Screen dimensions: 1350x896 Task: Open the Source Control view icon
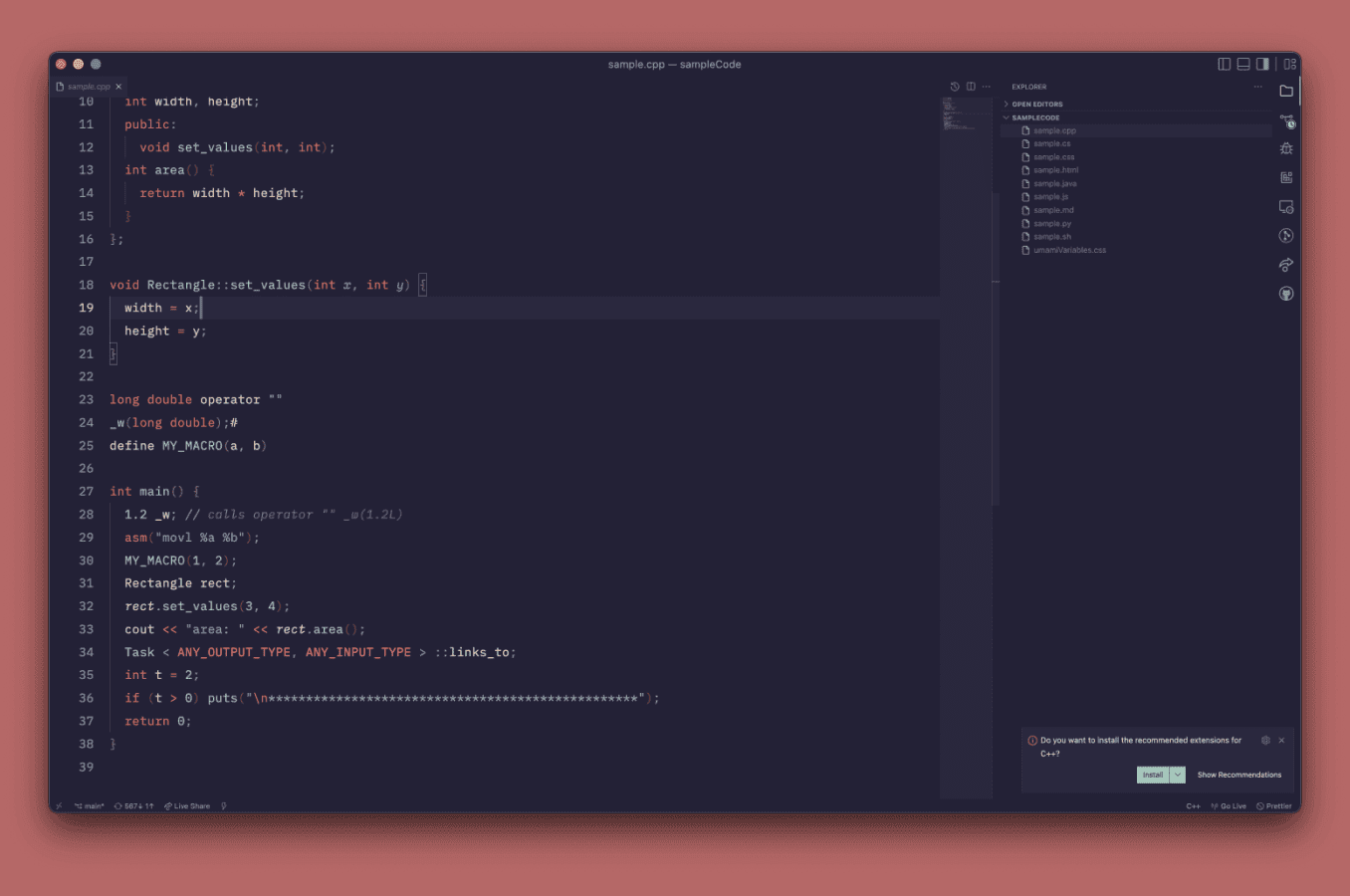click(x=1286, y=121)
